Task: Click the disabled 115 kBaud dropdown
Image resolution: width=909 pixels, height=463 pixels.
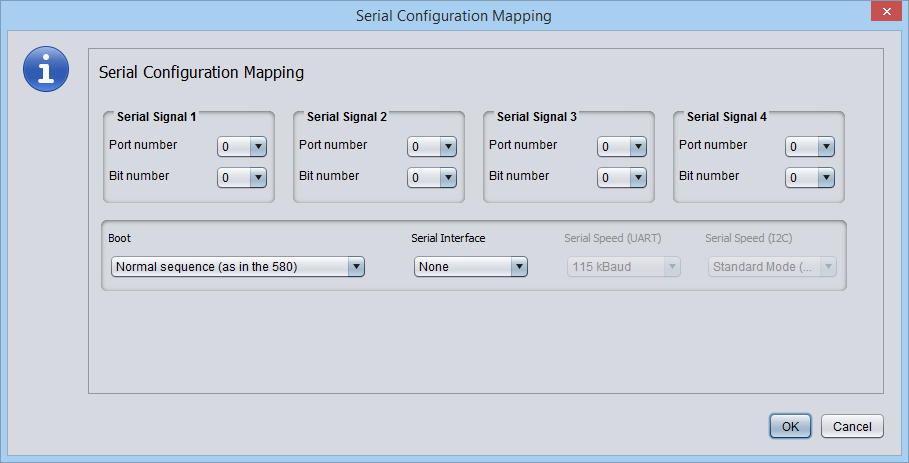Action: (624, 267)
